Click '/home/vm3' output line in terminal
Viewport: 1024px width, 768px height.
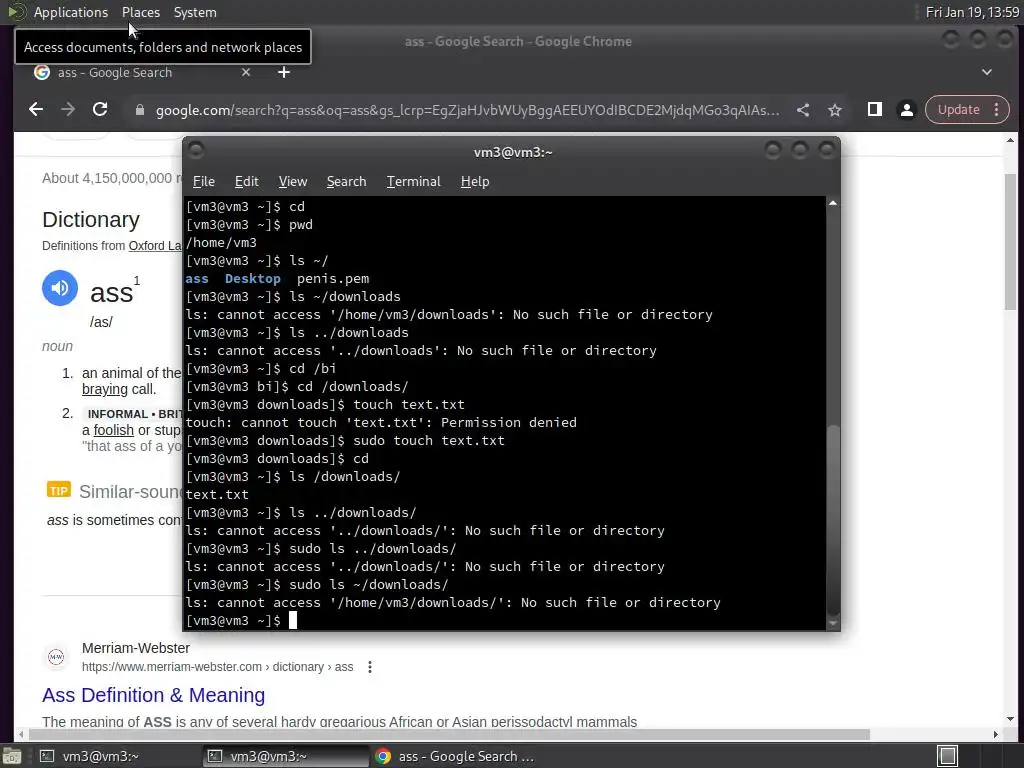click(x=221, y=243)
